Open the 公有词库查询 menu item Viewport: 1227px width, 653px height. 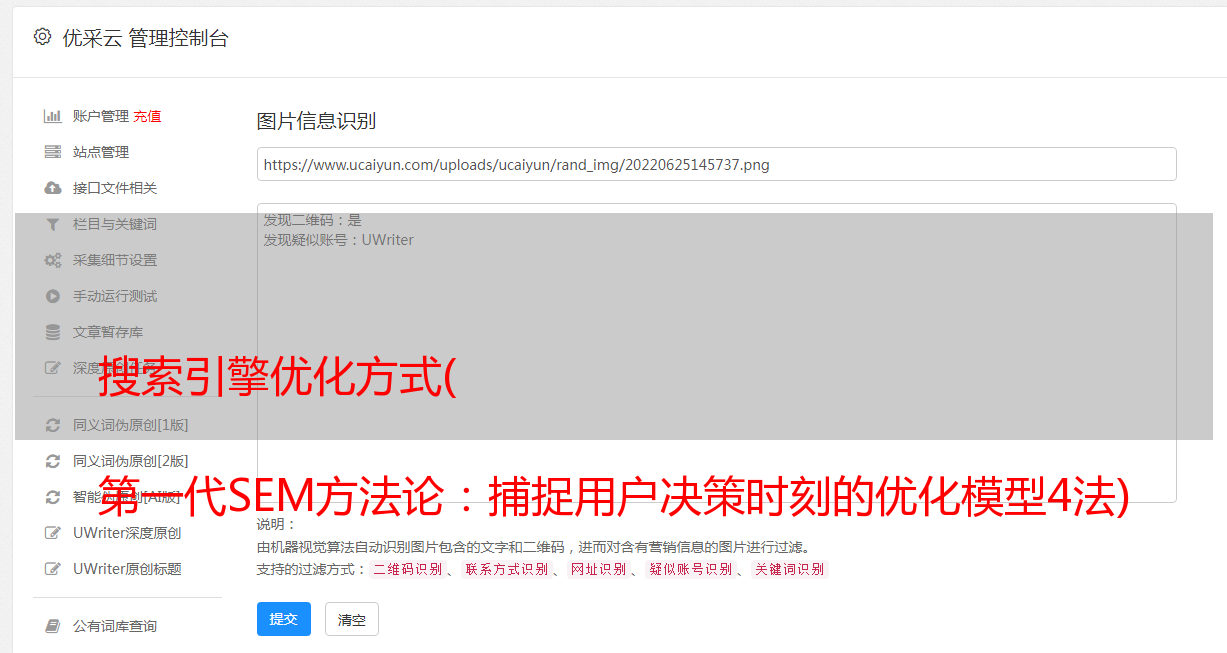(115, 626)
